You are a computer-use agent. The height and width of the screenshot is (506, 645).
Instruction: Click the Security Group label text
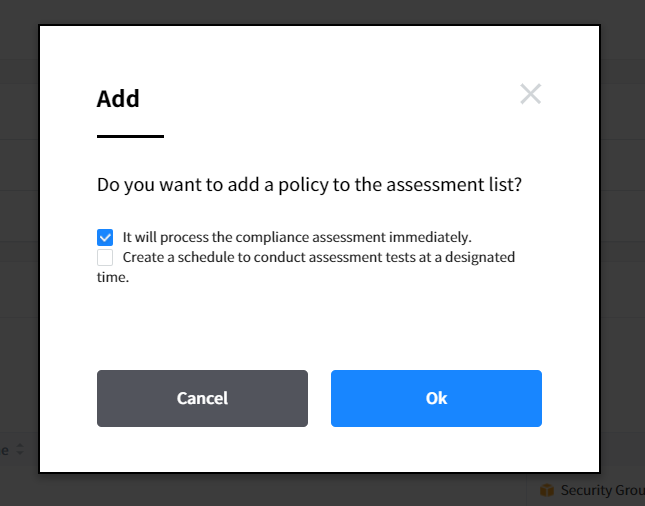[x=601, y=490]
